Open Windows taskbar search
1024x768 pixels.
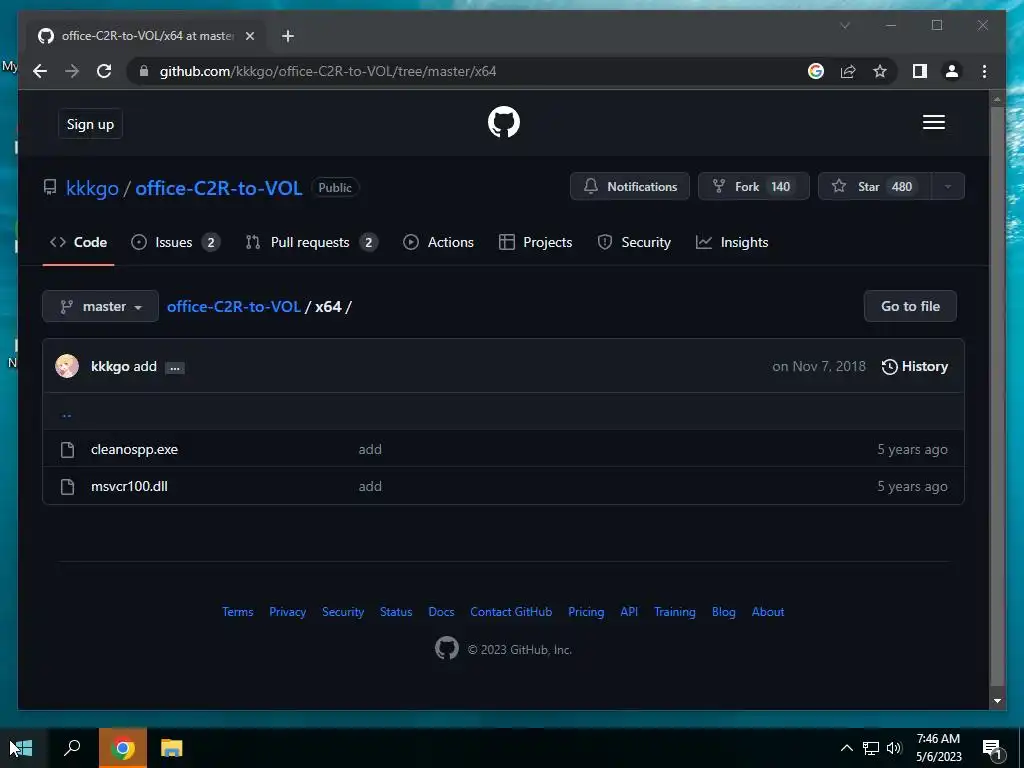tap(72, 748)
